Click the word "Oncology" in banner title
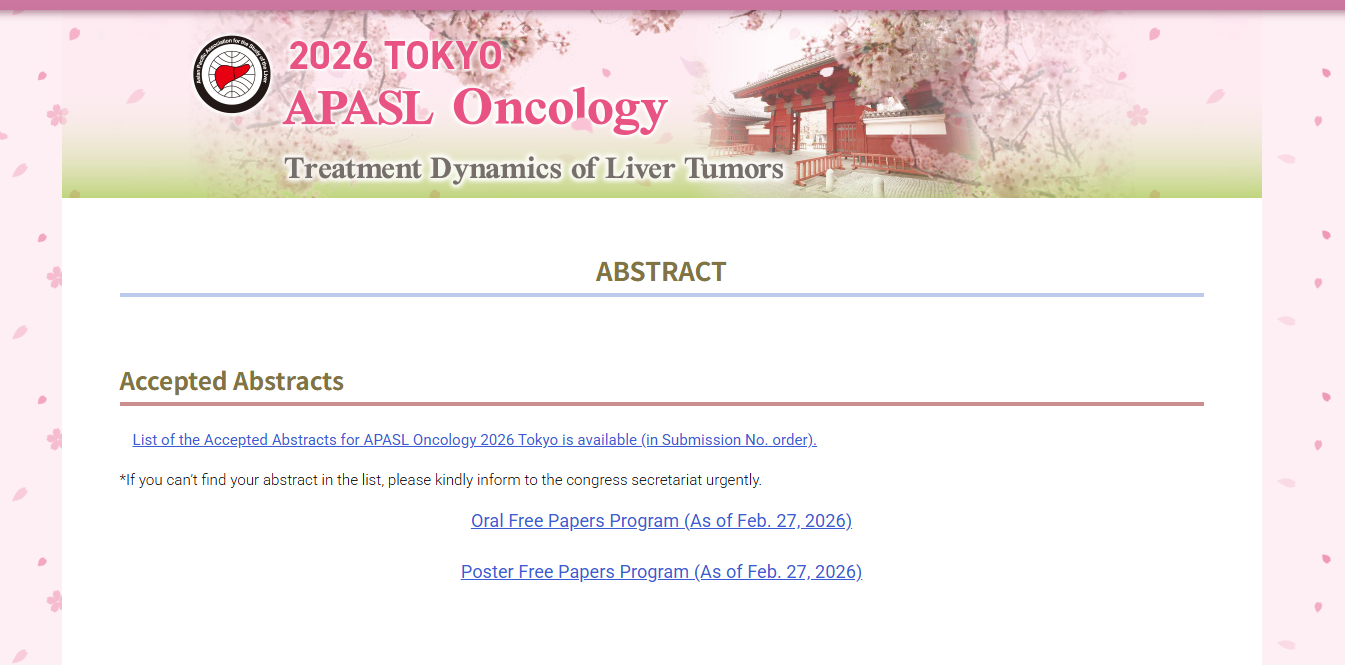This screenshot has width=1345, height=665. point(560,109)
